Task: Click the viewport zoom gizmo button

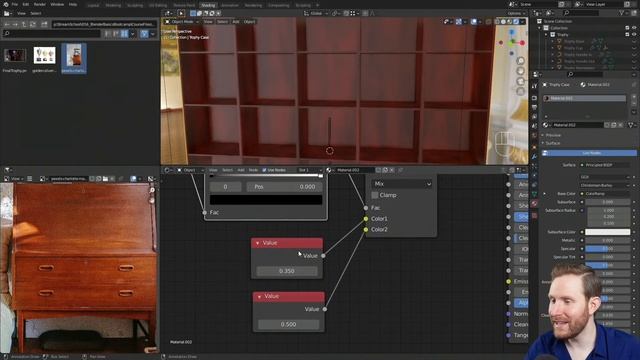Action: 520,61
